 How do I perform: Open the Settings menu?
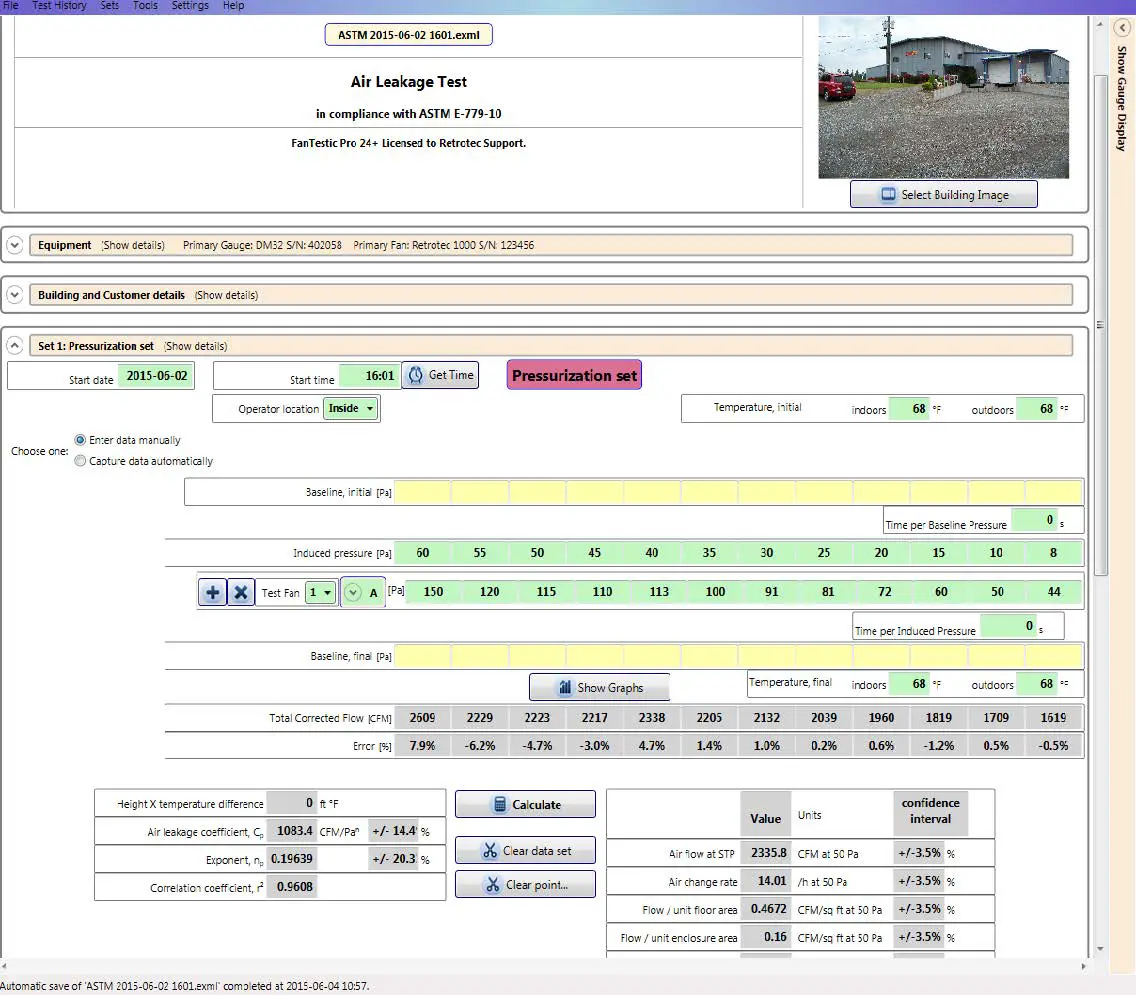pos(190,6)
